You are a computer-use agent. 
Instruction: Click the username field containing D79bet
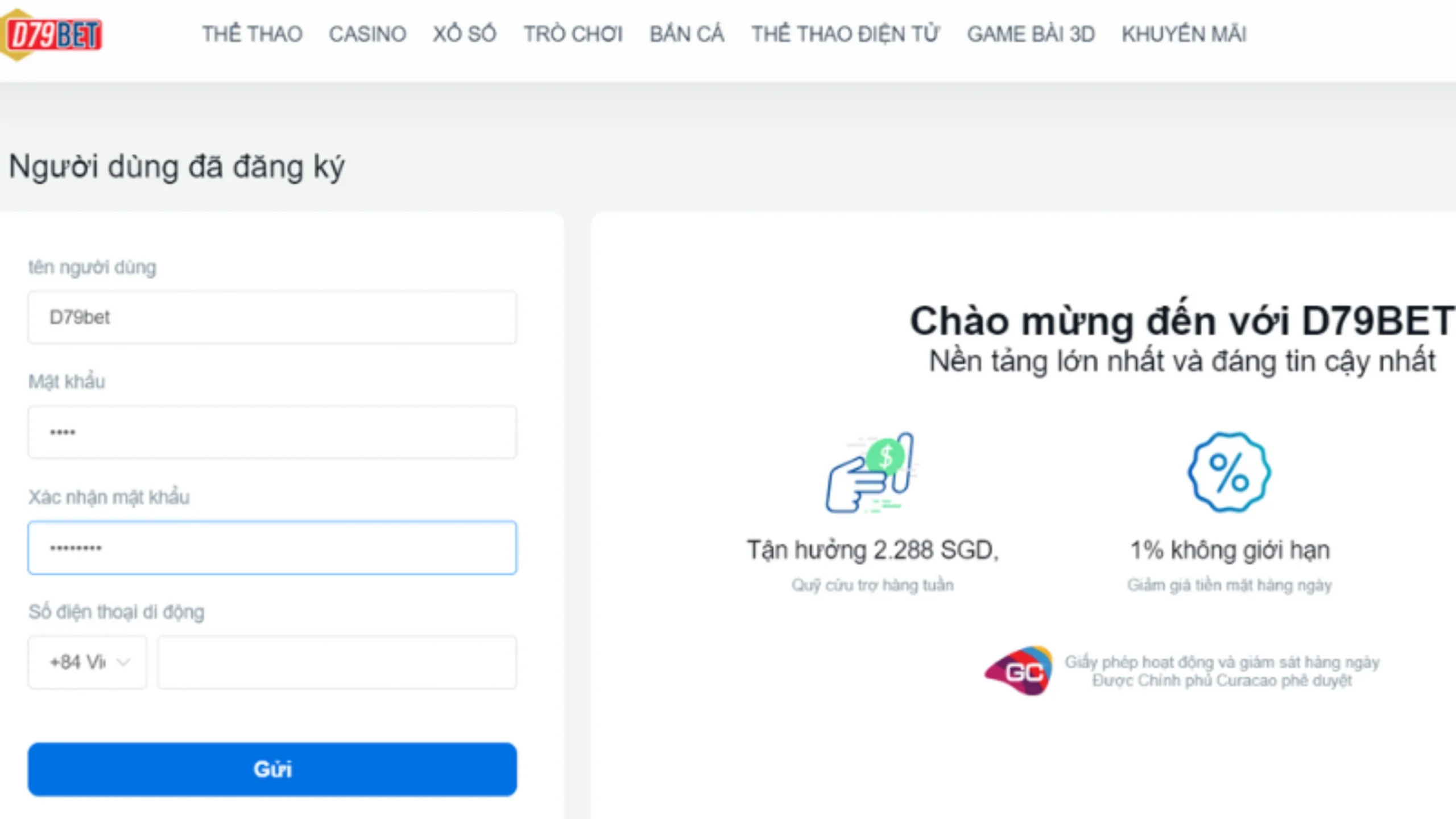pos(273,317)
